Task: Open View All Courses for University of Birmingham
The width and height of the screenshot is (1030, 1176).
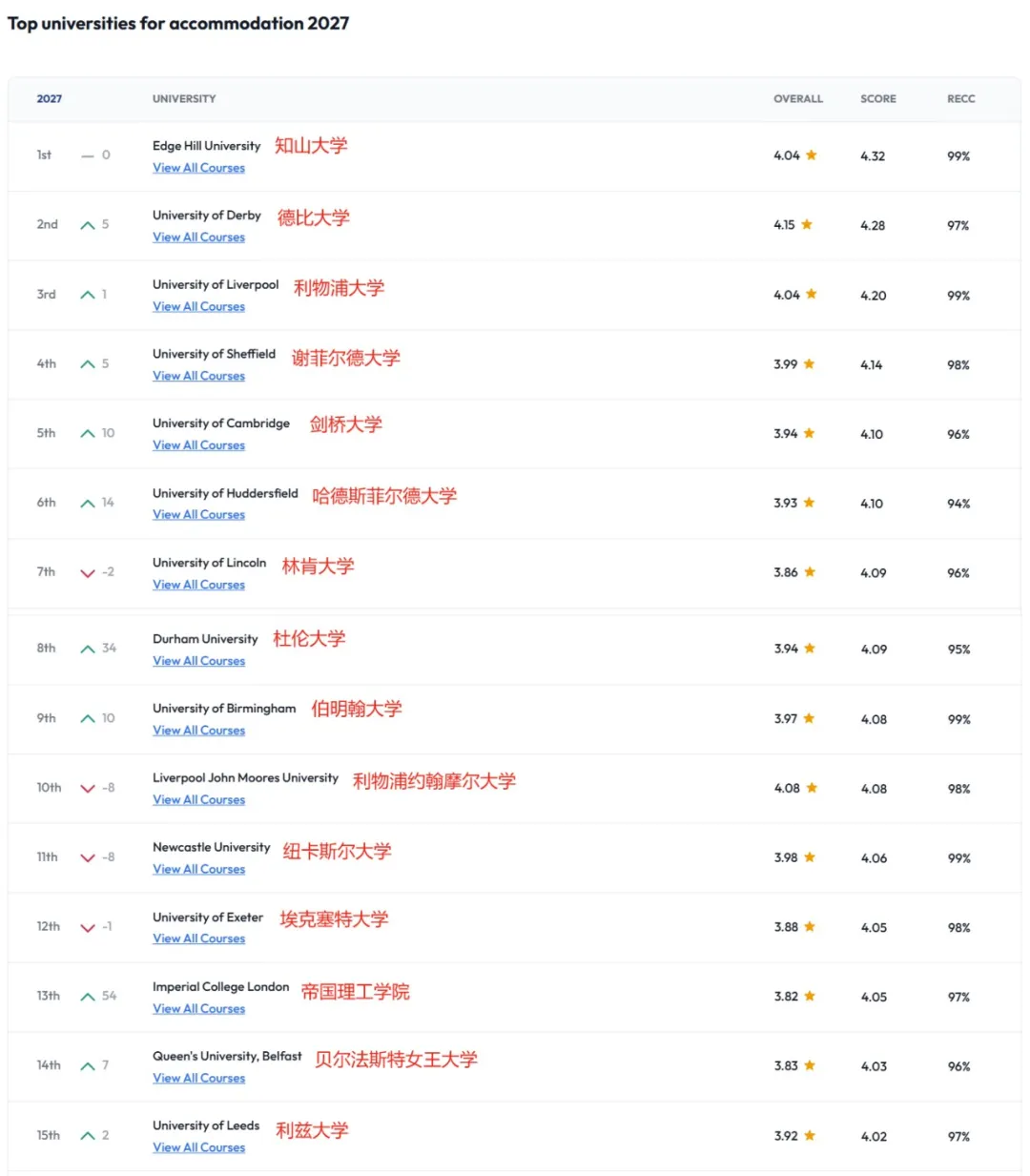Action: pyautogui.click(x=198, y=731)
